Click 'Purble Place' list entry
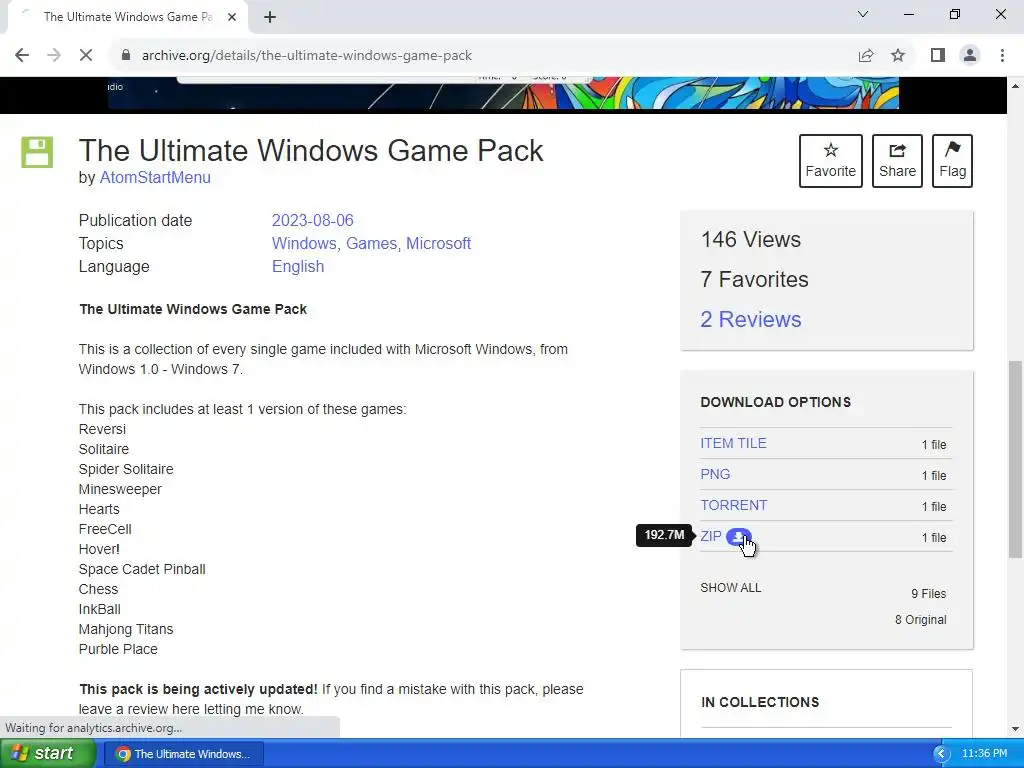This screenshot has height=768, width=1024. tap(118, 650)
